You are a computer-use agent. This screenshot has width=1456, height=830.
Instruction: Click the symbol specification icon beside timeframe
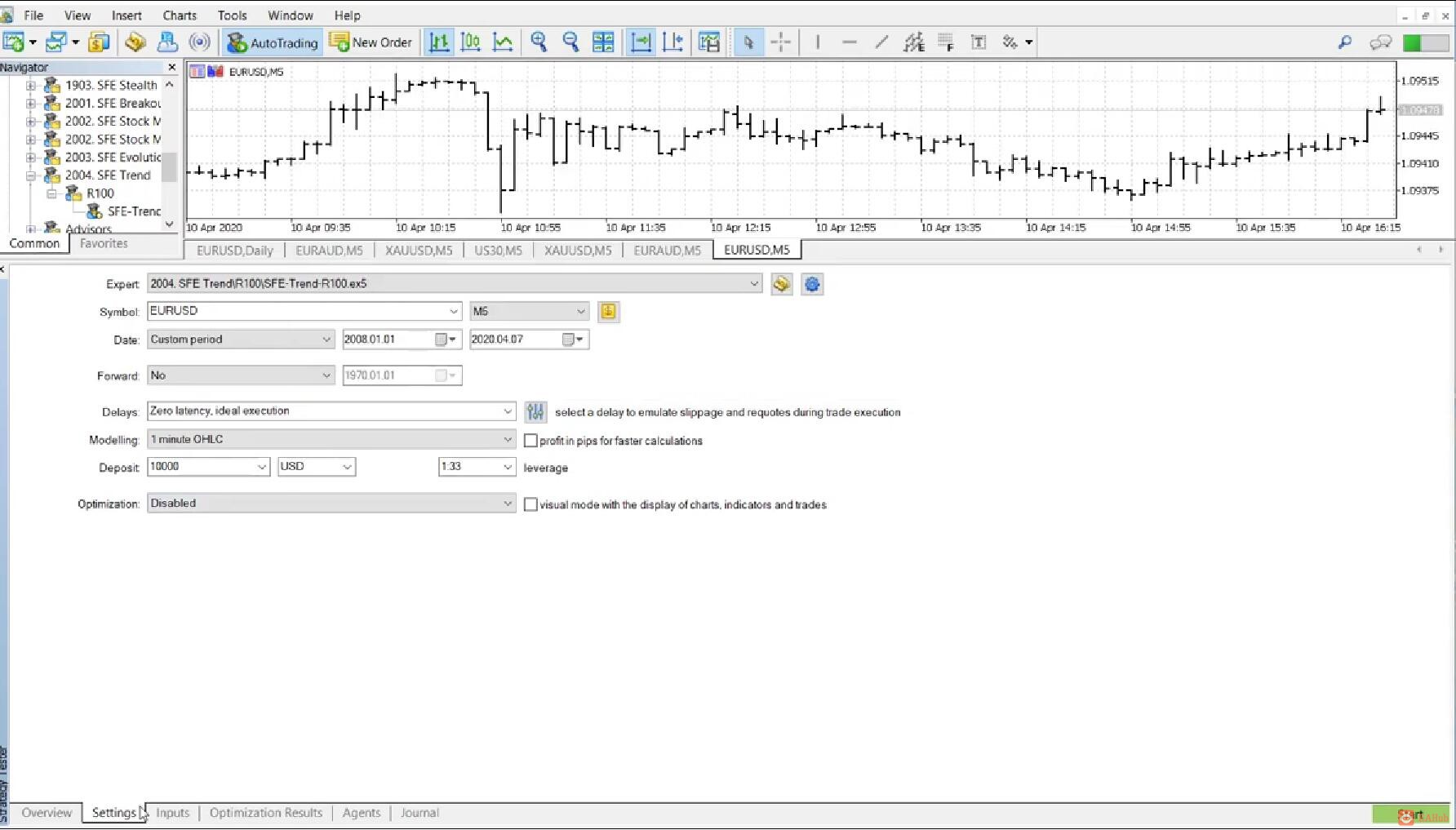click(609, 311)
